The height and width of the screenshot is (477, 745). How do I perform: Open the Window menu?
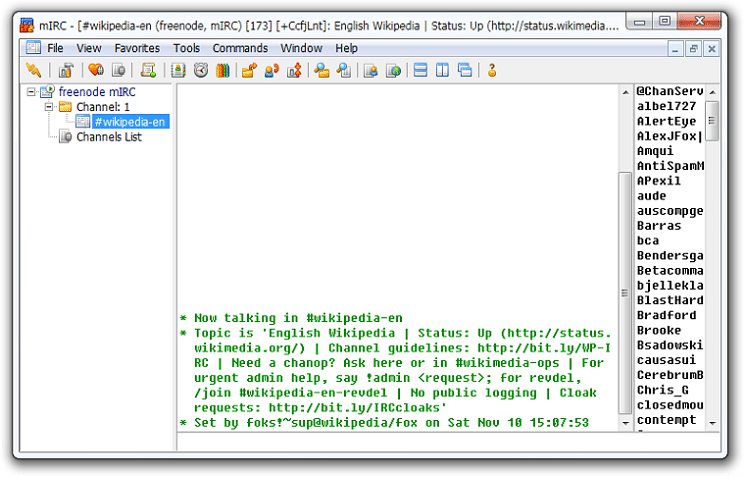[301, 48]
